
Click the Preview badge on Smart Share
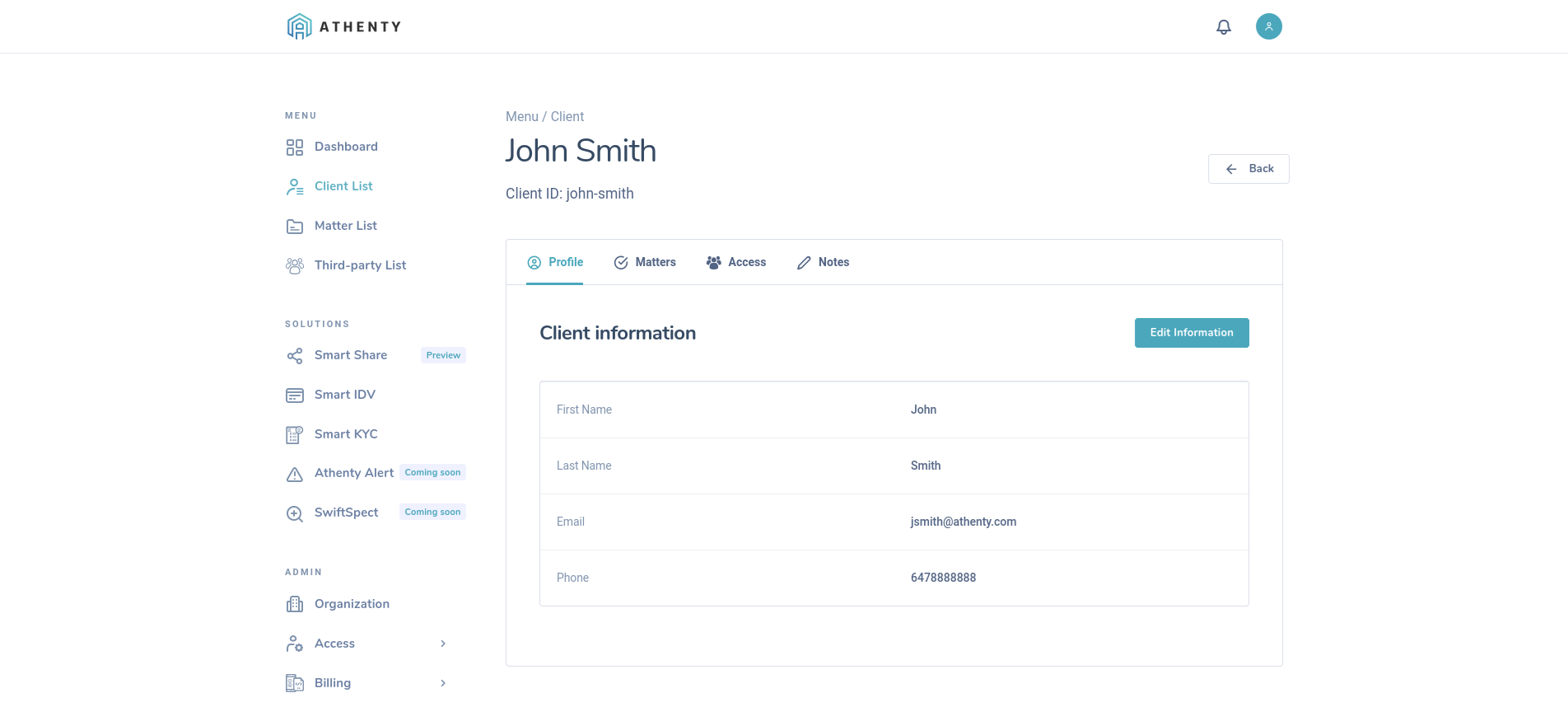click(443, 355)
